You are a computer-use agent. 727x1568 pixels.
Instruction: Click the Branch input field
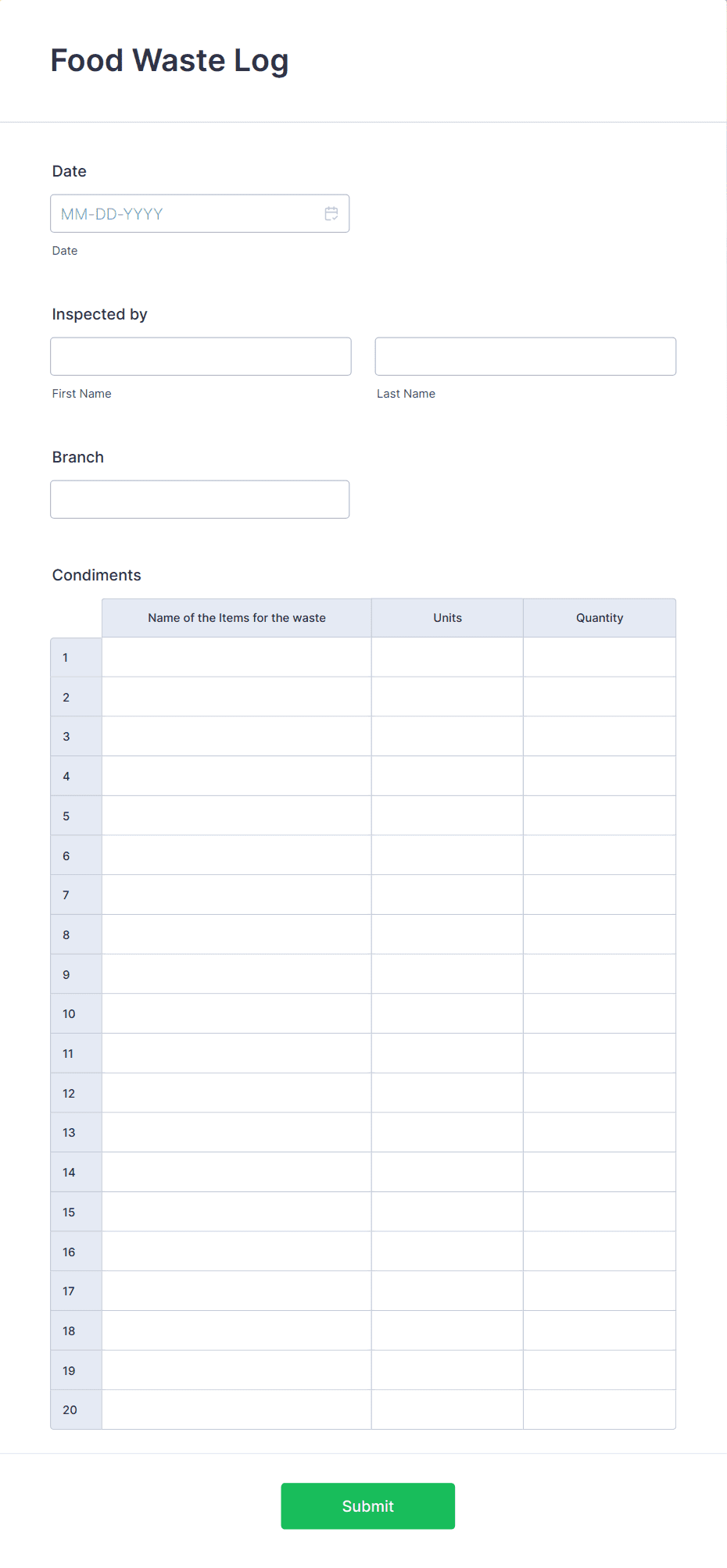(199, 498)
